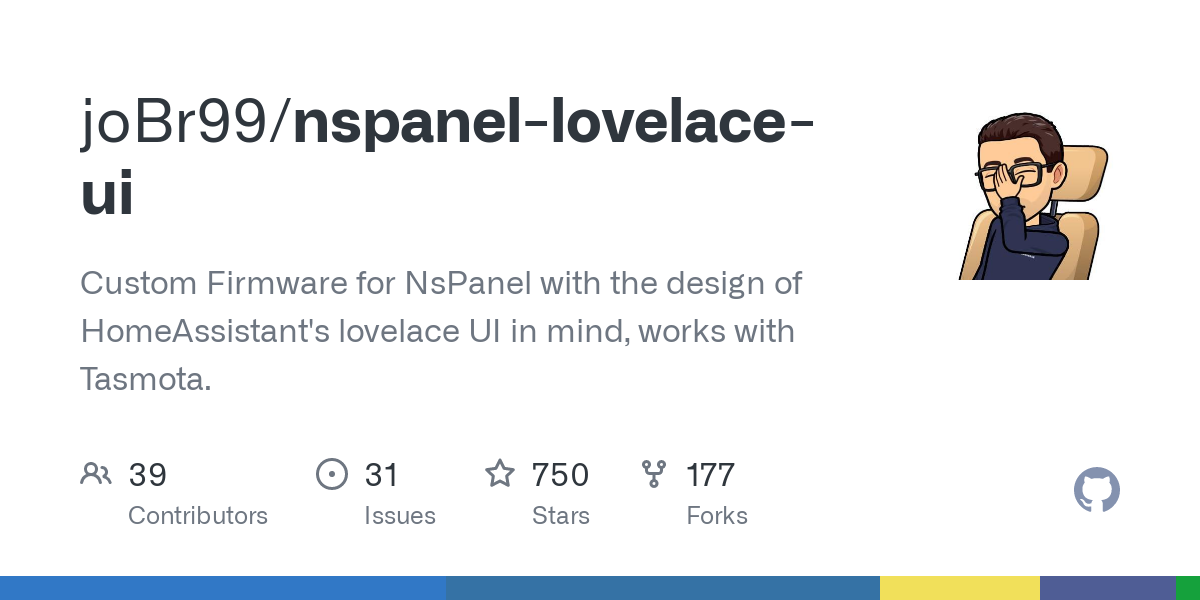Click the 750 stars count
This screenshot has width=1200, height=600.
(560, 474)
